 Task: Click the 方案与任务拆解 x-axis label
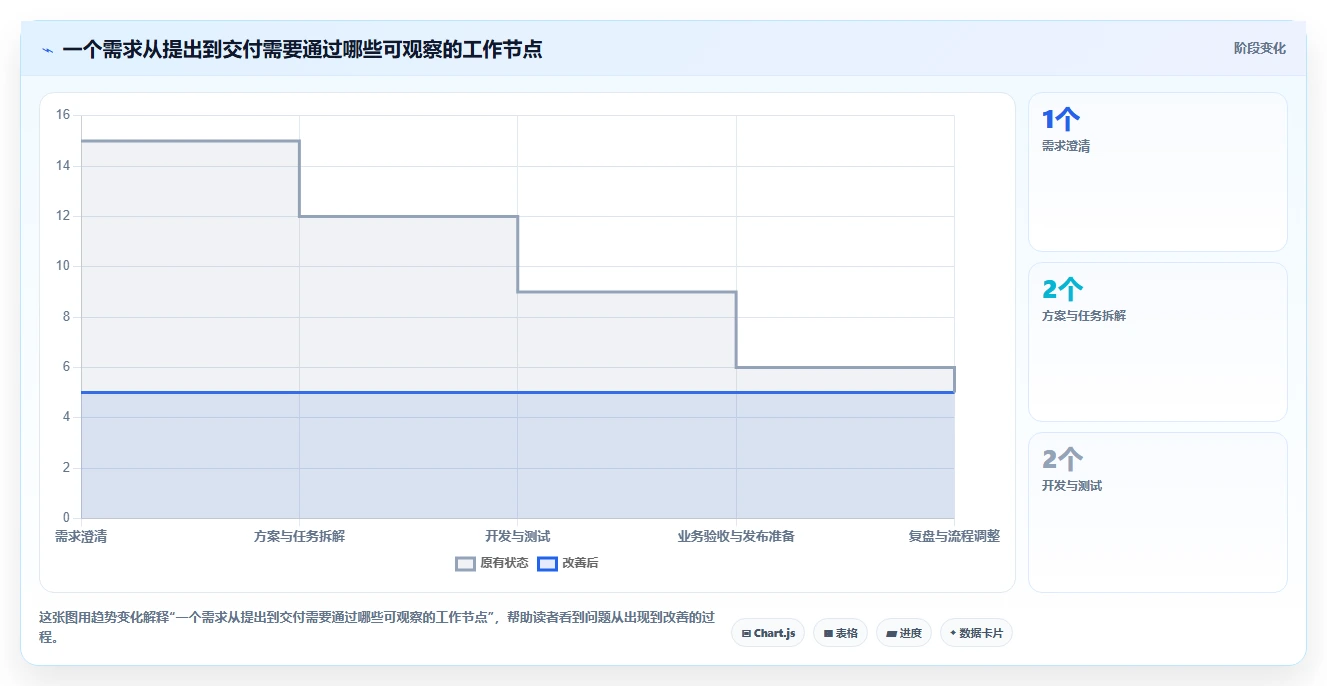click(x=299, y=536)
